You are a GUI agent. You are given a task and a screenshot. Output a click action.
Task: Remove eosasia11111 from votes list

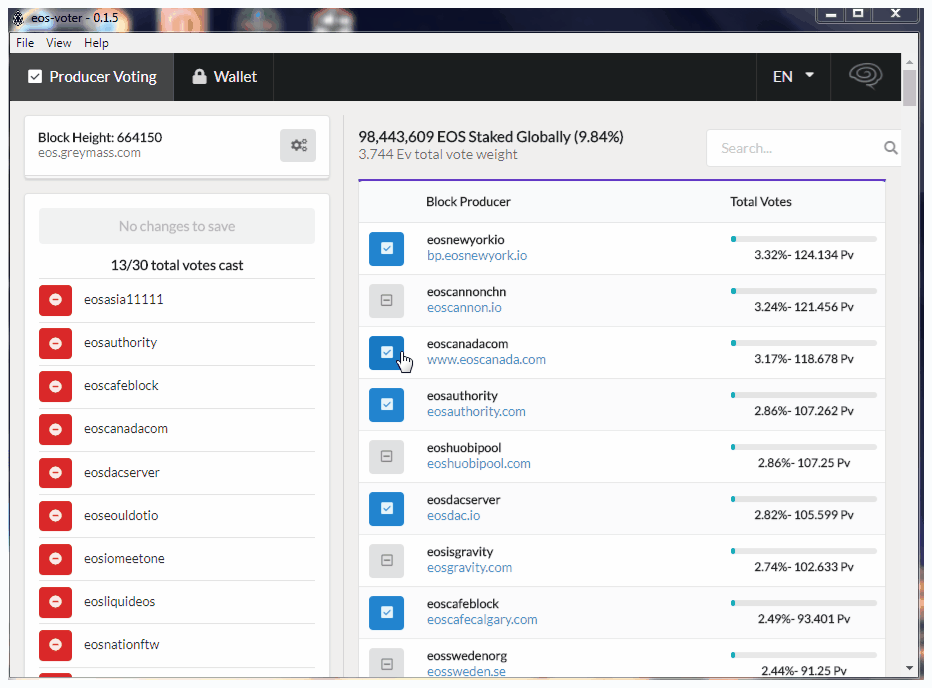coord(55,300)
